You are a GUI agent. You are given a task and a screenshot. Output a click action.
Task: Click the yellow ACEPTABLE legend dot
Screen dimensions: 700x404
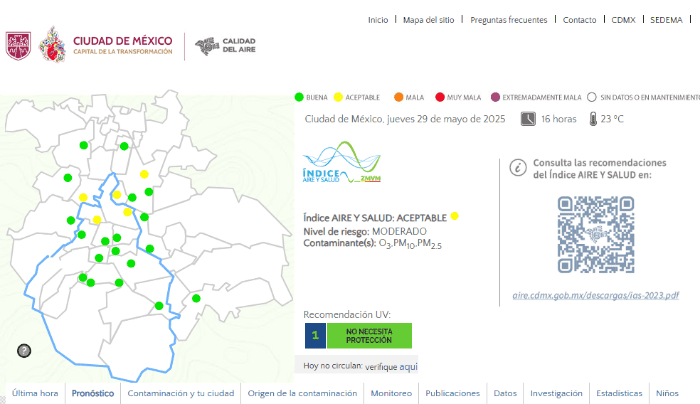339,97
